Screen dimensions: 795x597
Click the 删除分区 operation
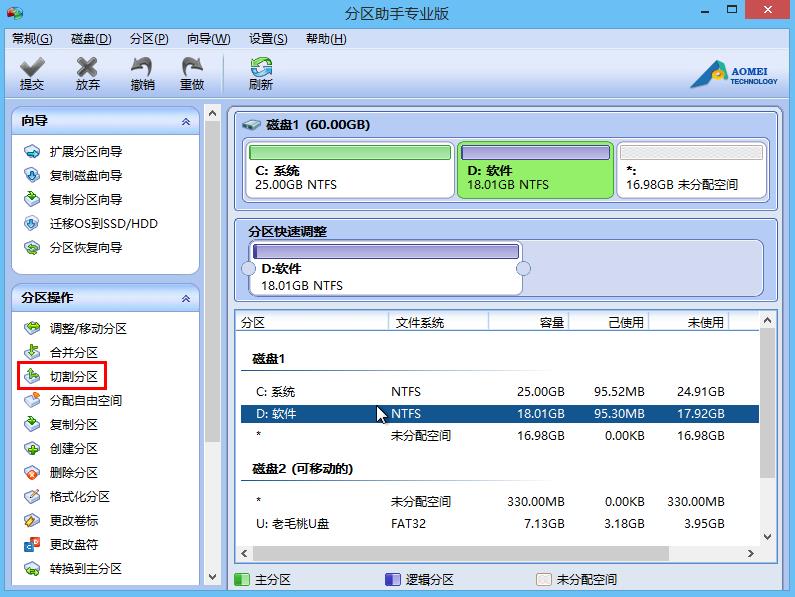click(61, 472)
